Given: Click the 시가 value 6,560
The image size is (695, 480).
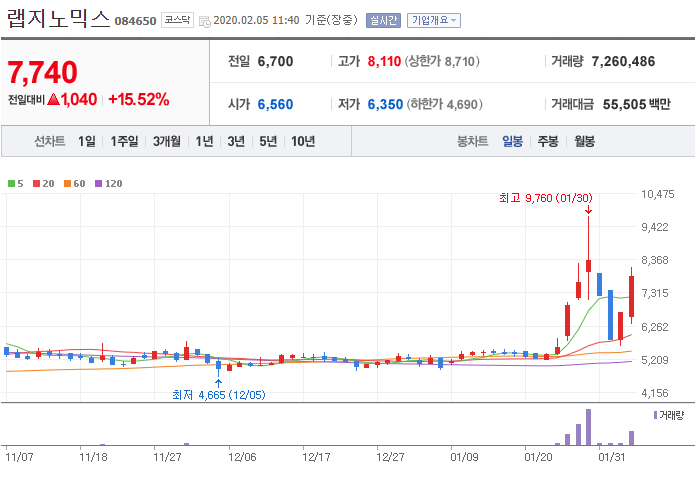Looking at the screenshot, I should click(276, 104).
